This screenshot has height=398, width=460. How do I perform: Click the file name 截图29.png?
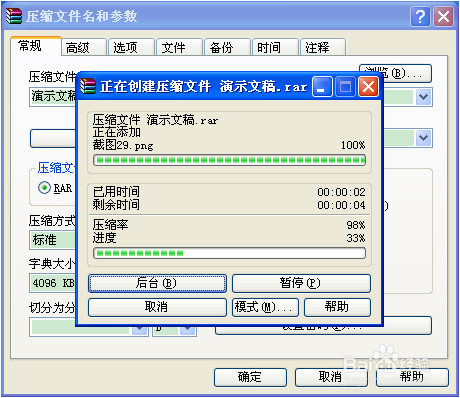(x=123, y=145)
